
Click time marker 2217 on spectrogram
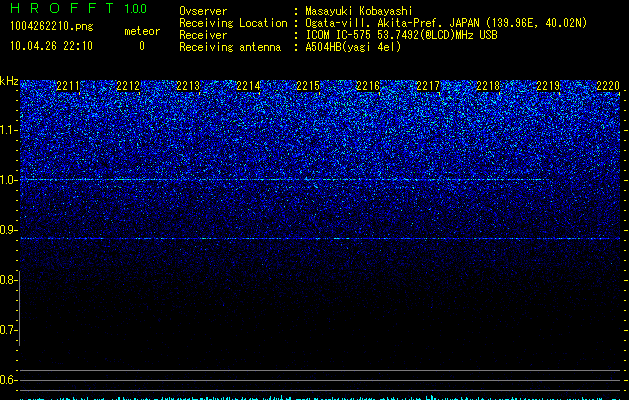(x=428, y=86)
